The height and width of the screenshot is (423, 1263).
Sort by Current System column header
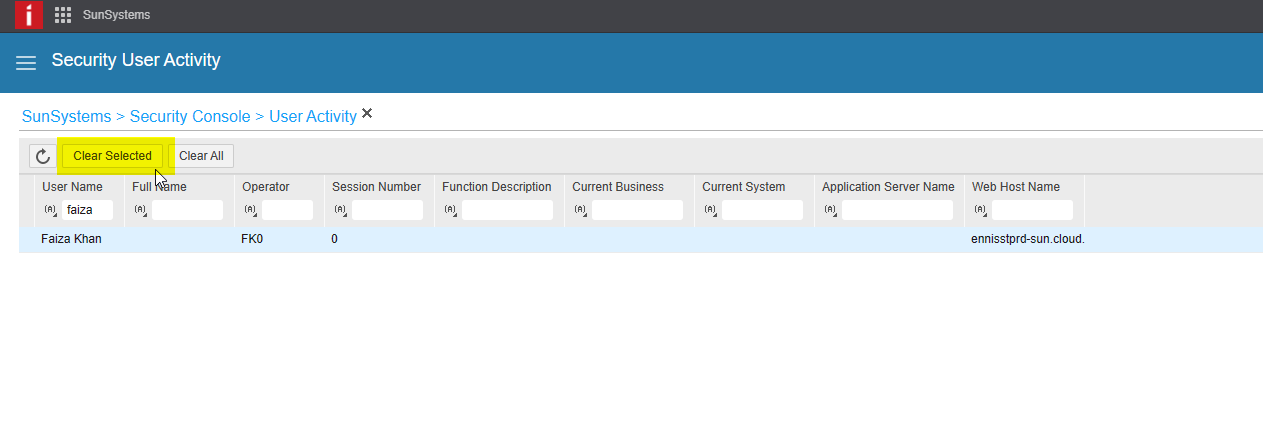pyautogui.click(x=744, y=187)
